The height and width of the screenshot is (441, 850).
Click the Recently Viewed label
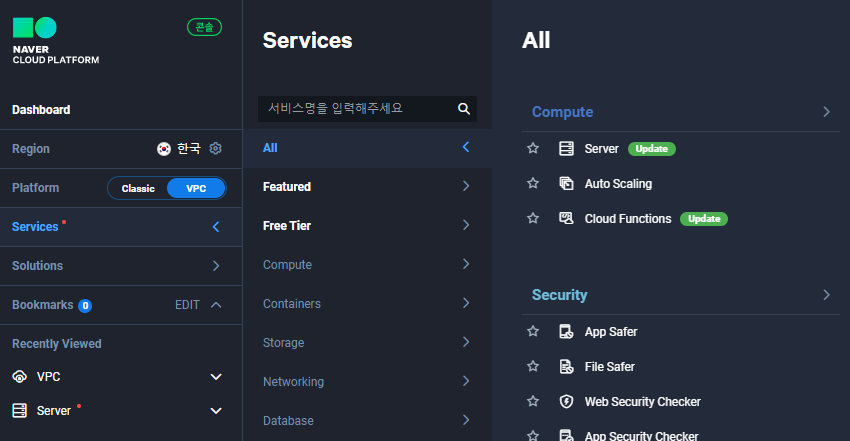coord(57,344)
